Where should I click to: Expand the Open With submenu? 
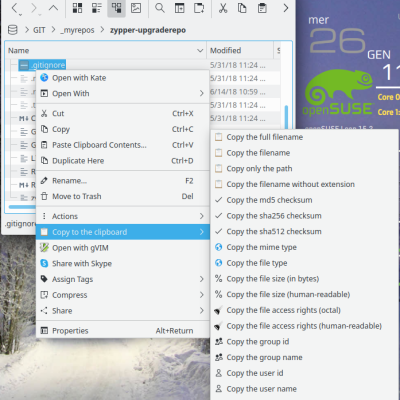coord(122,94)
